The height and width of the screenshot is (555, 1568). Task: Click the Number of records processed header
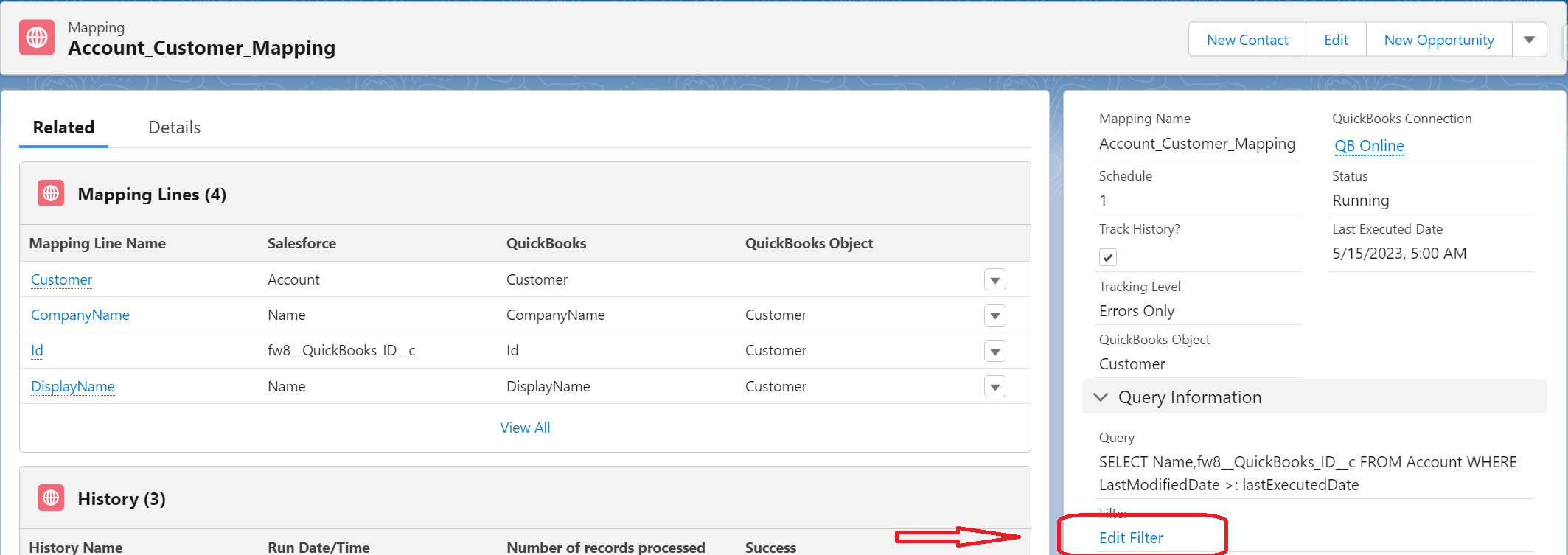pyautogui.click(x=606, y=547)
